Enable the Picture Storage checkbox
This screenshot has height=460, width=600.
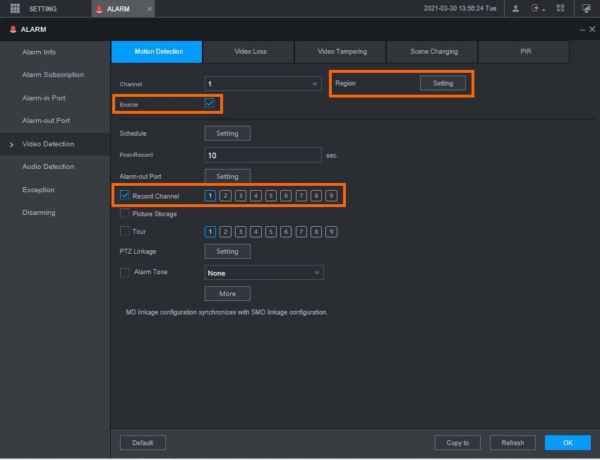[125, 213]
